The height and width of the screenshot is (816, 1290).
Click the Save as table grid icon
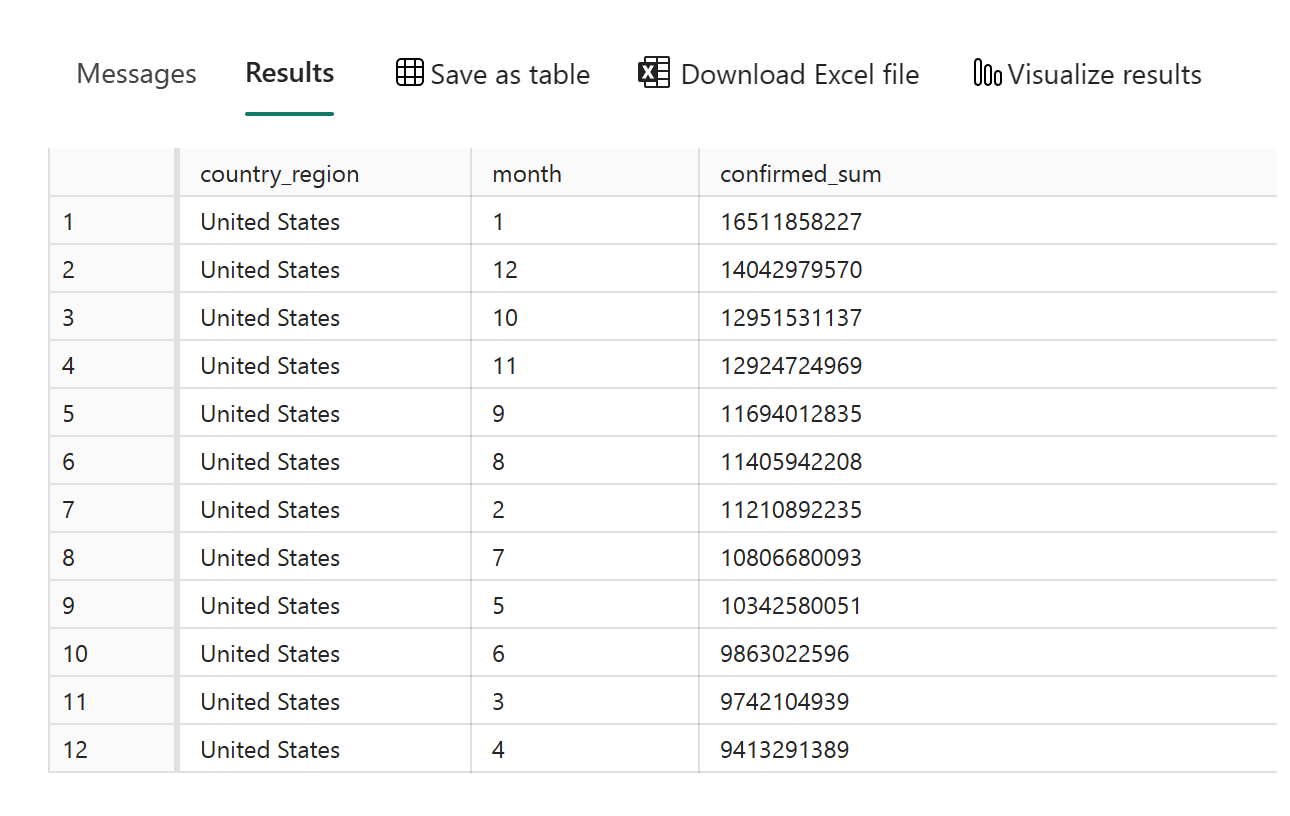409,73
